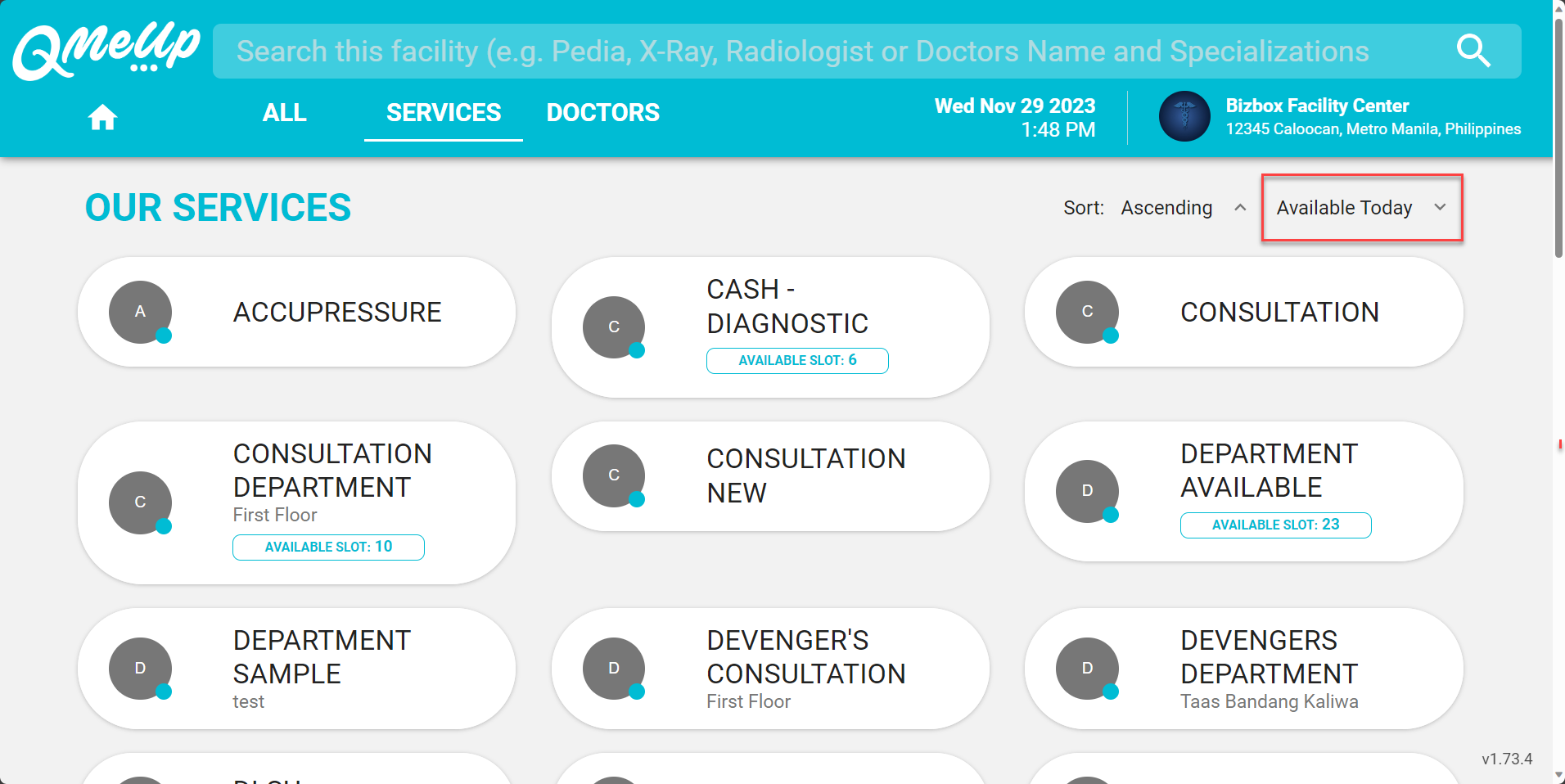The image size is (1565, 784).
Task: Click inside the facility search field
Action: point(737,51)
